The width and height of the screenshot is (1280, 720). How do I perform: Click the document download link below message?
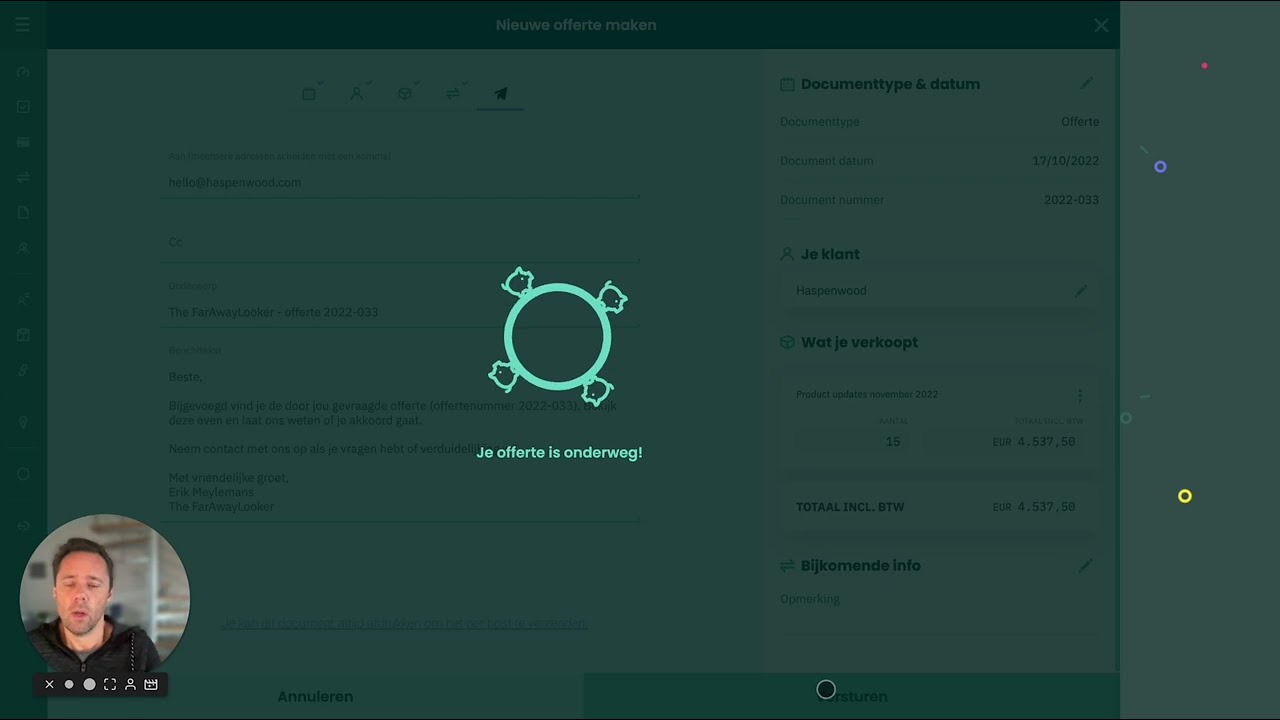404,623
